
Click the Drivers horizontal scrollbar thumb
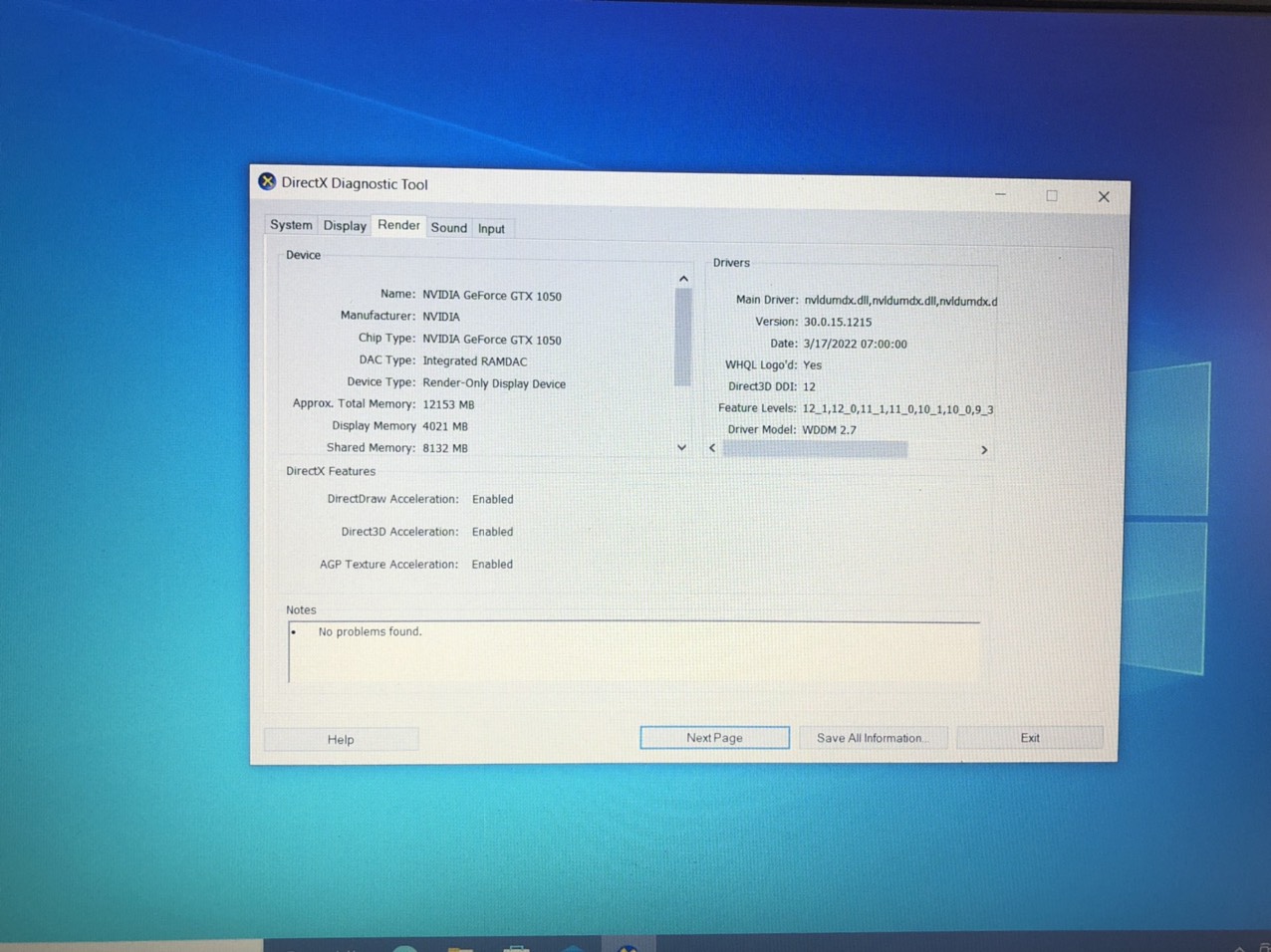pos(815,449)
